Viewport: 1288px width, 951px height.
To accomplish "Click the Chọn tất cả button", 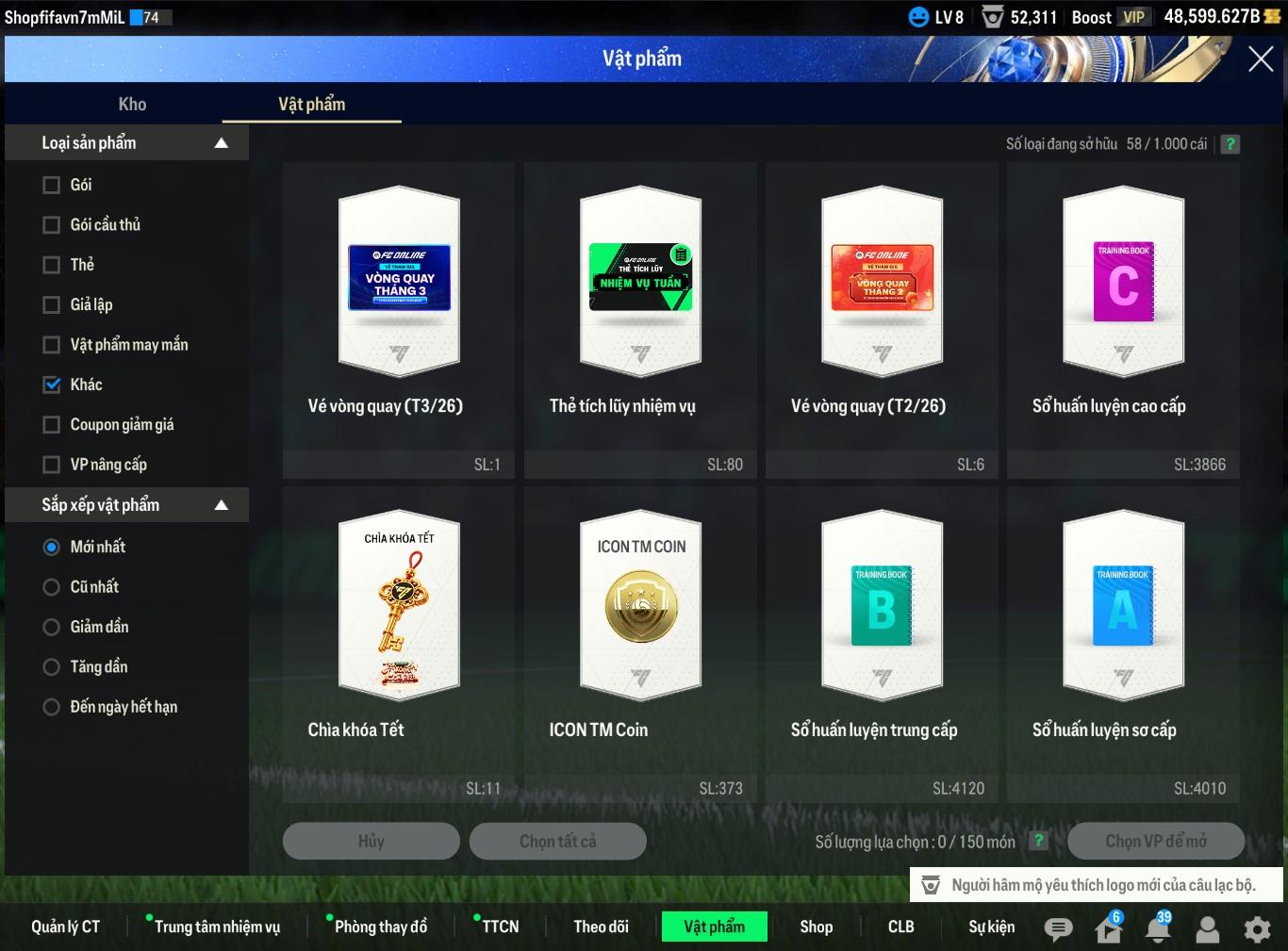I will (x=557, y=841).
